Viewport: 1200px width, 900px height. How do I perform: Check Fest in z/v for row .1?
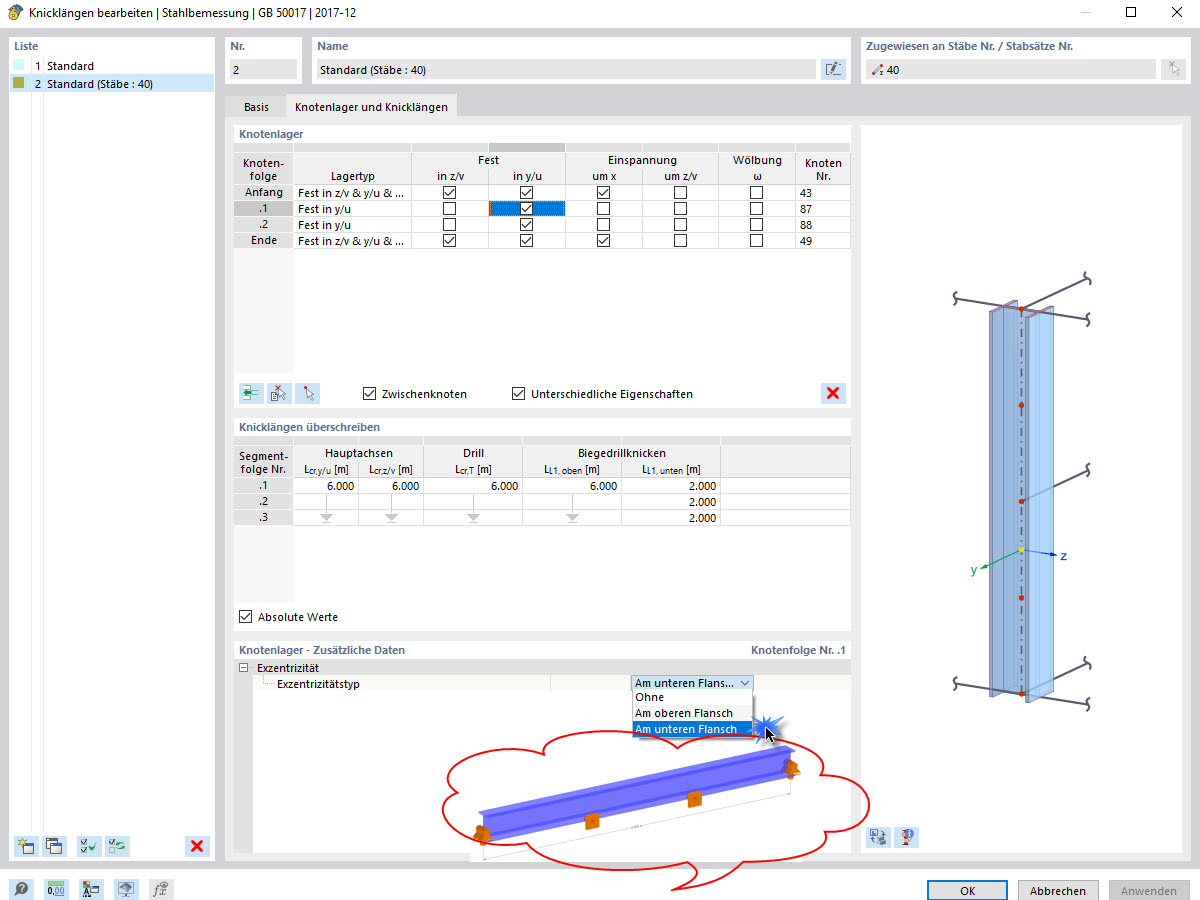(450, 209)
